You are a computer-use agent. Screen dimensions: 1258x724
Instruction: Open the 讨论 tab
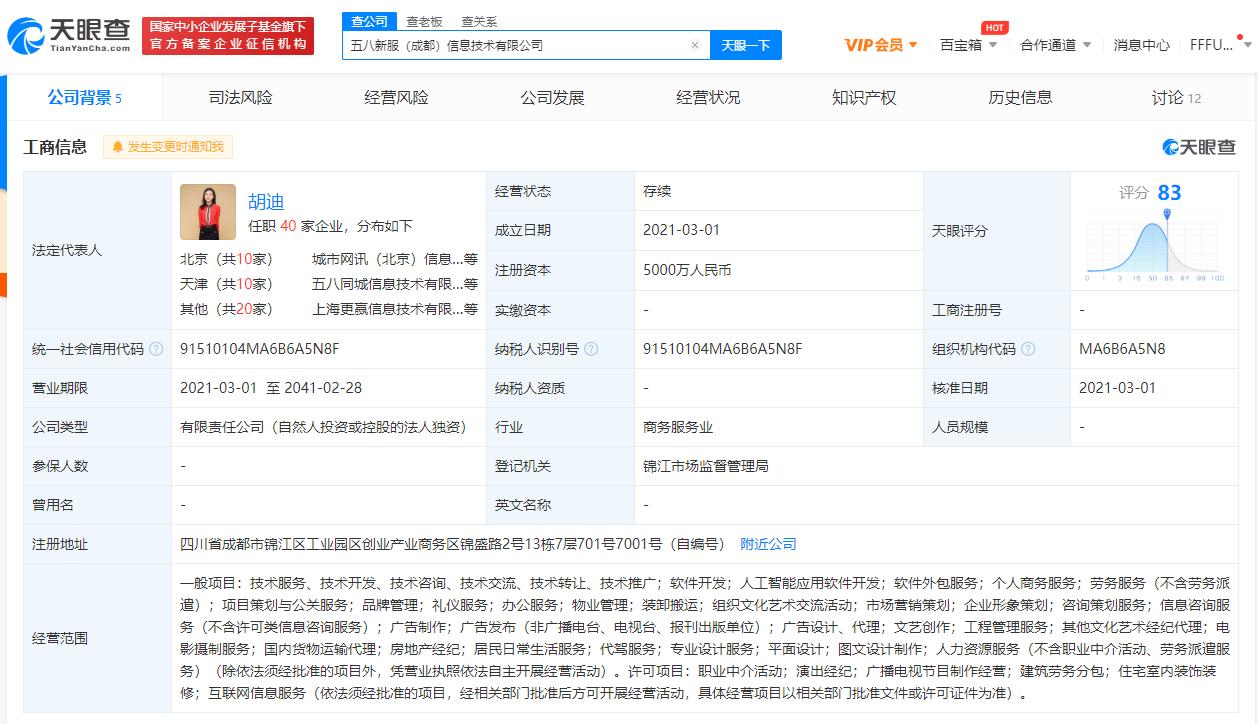point(1176,97)
